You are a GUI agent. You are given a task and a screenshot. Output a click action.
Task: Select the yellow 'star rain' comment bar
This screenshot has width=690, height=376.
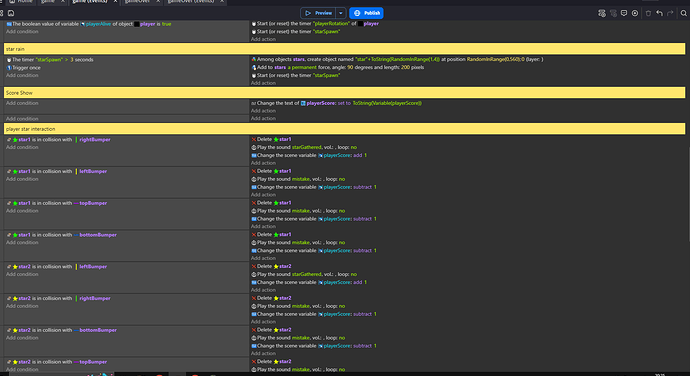coord(345,49)
